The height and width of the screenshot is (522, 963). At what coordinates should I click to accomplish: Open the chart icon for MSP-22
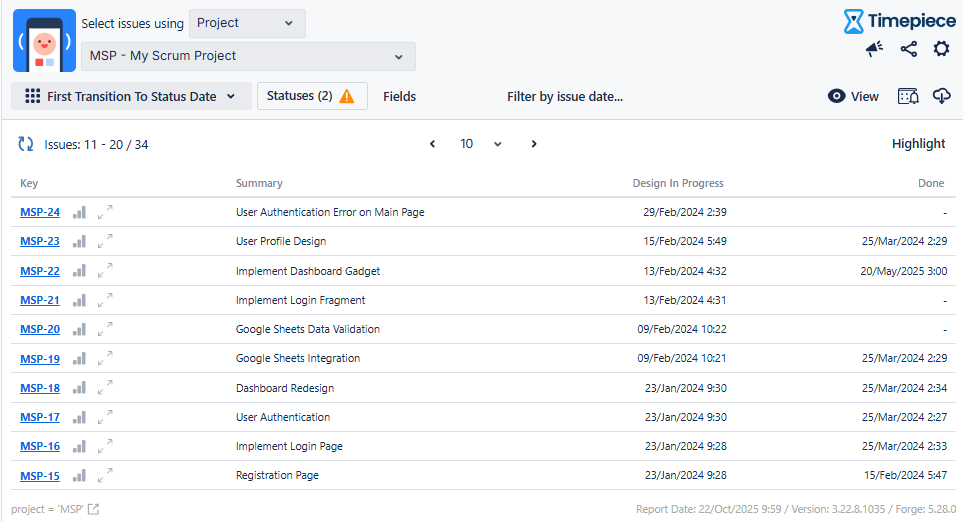(x=79, y=271)
